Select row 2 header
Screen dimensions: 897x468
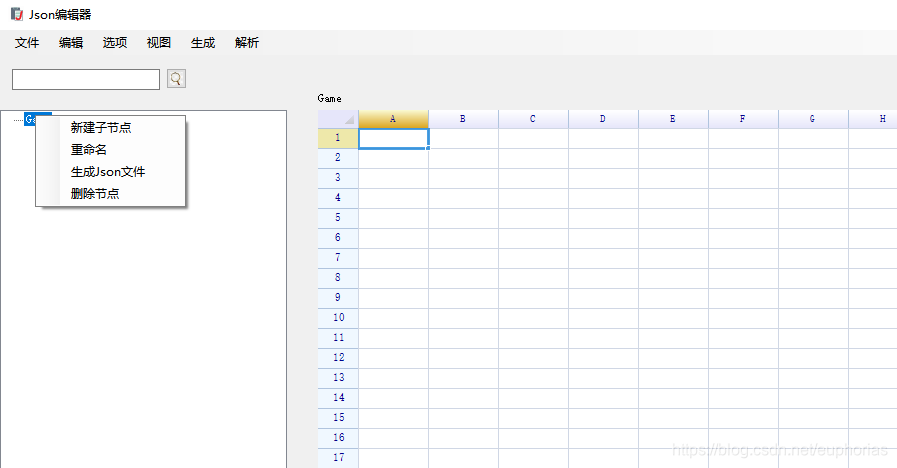tap(338, 158)
